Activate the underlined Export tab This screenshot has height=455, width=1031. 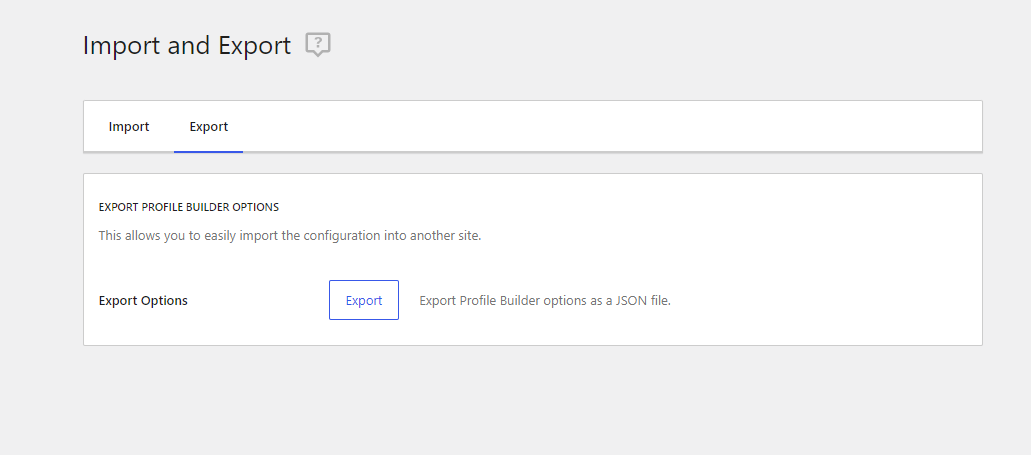pos(208,126)
